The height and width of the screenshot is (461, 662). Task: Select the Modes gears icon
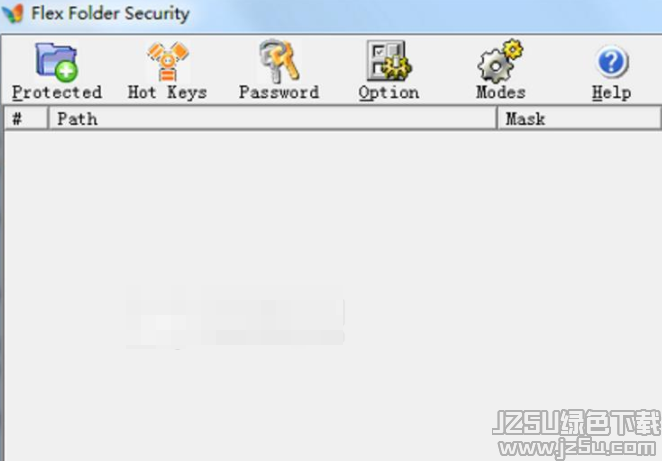click(x=500, y=61)
